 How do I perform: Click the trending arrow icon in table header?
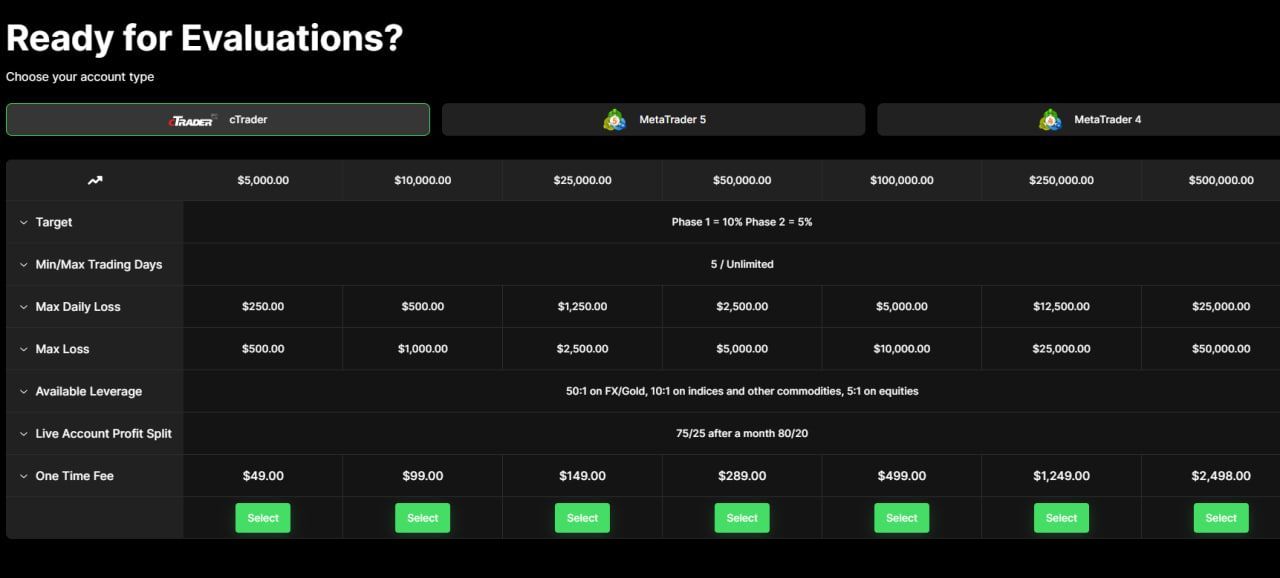[95, 180]
